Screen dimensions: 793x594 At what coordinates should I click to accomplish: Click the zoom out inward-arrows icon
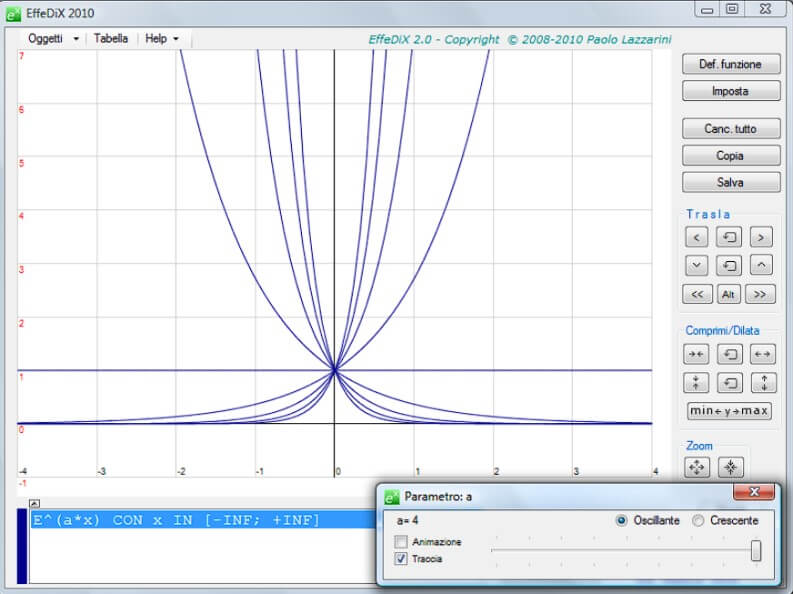731,467
